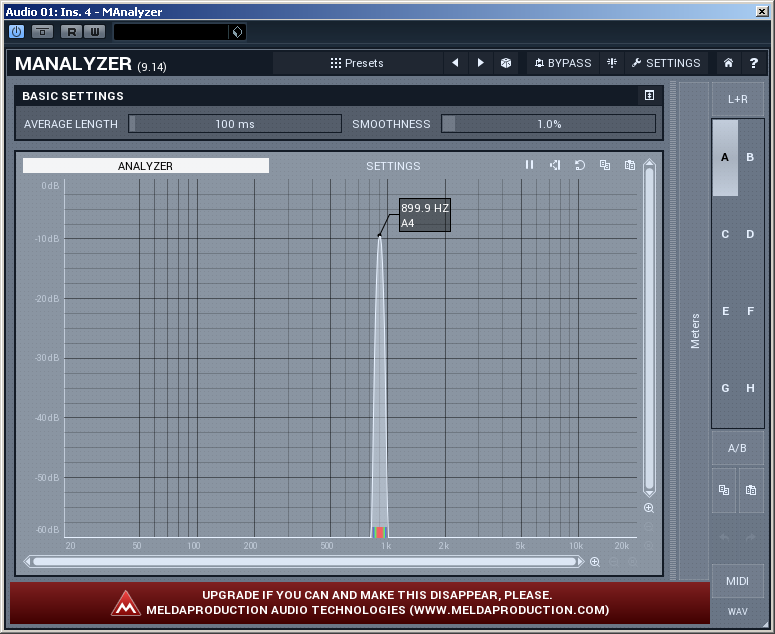Pause the analyzer display
Screen dimensions: 775x634
click(x=529, y=165)
